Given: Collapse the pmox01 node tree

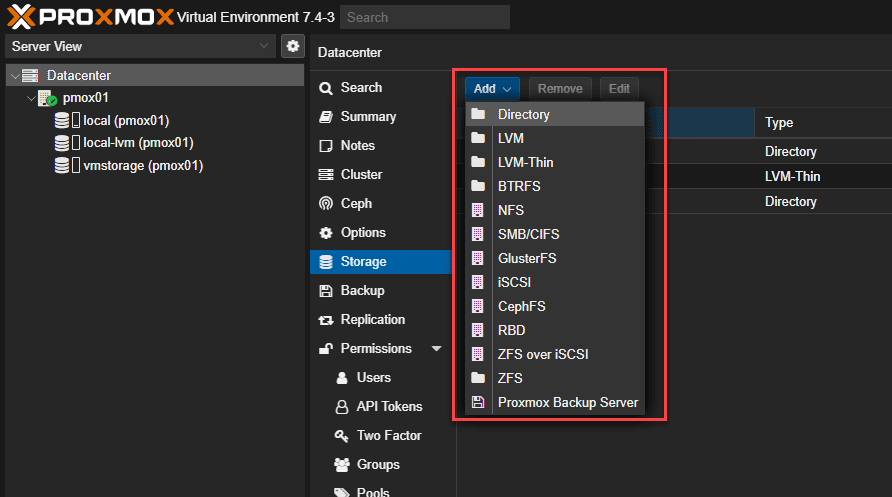Looking at the screenshot, I should click(29, 98).
